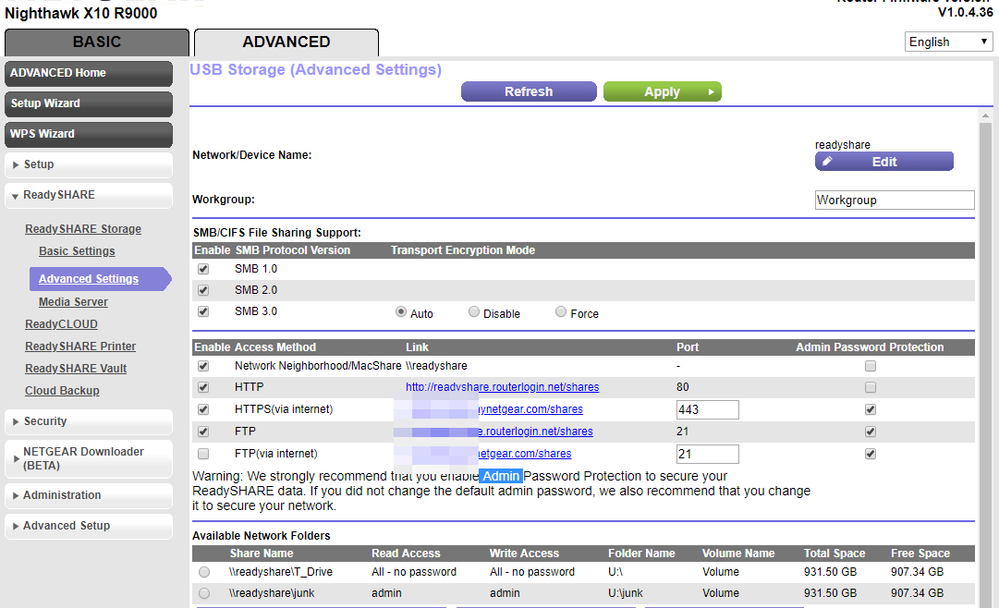
Task: Switch to the ADVANCED tab
Action: click(x=285, y=43)
